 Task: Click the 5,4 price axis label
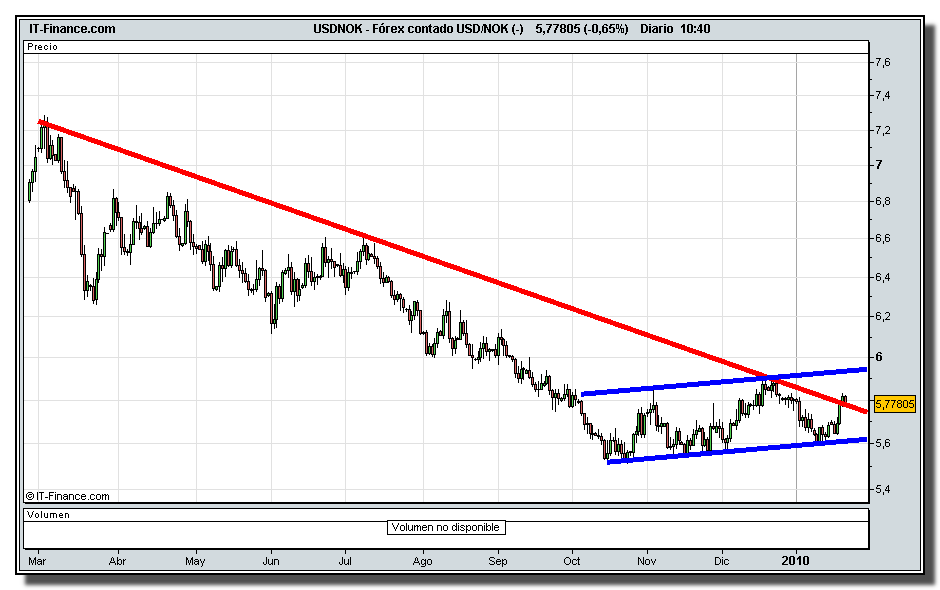click(882, 489)
